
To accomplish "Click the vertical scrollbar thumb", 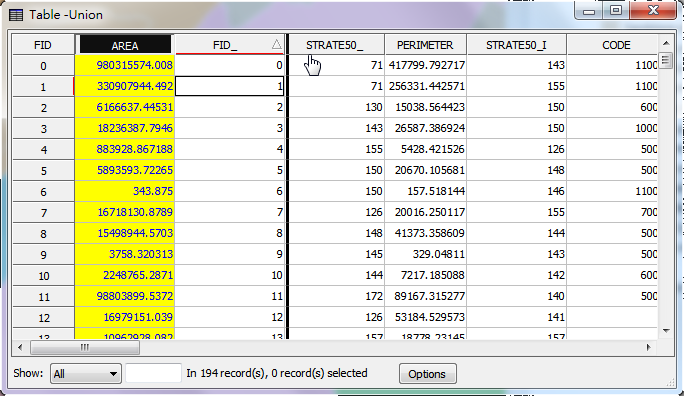I will (x=666, y=60).
